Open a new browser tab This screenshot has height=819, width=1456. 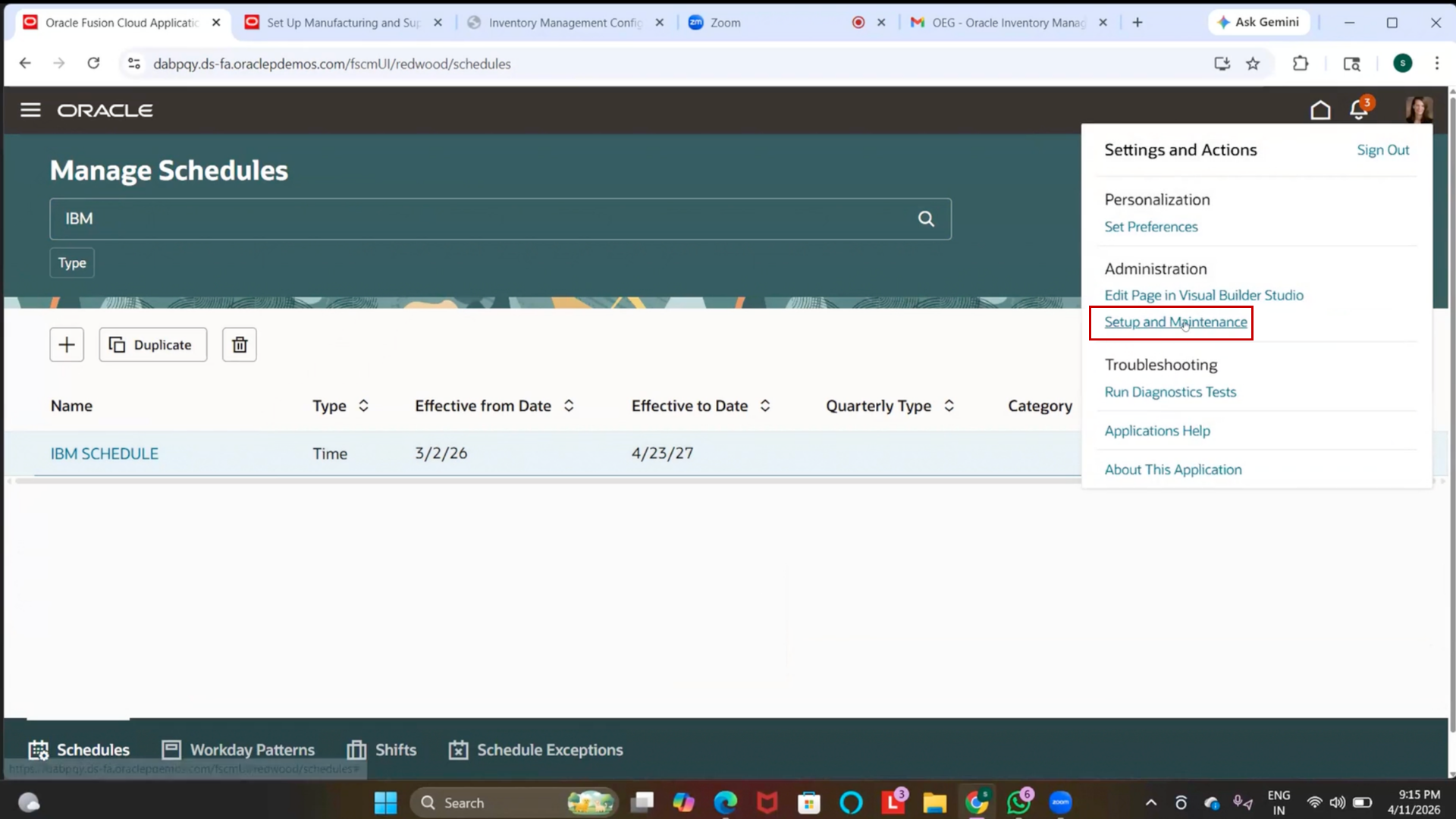(1137, 23)
